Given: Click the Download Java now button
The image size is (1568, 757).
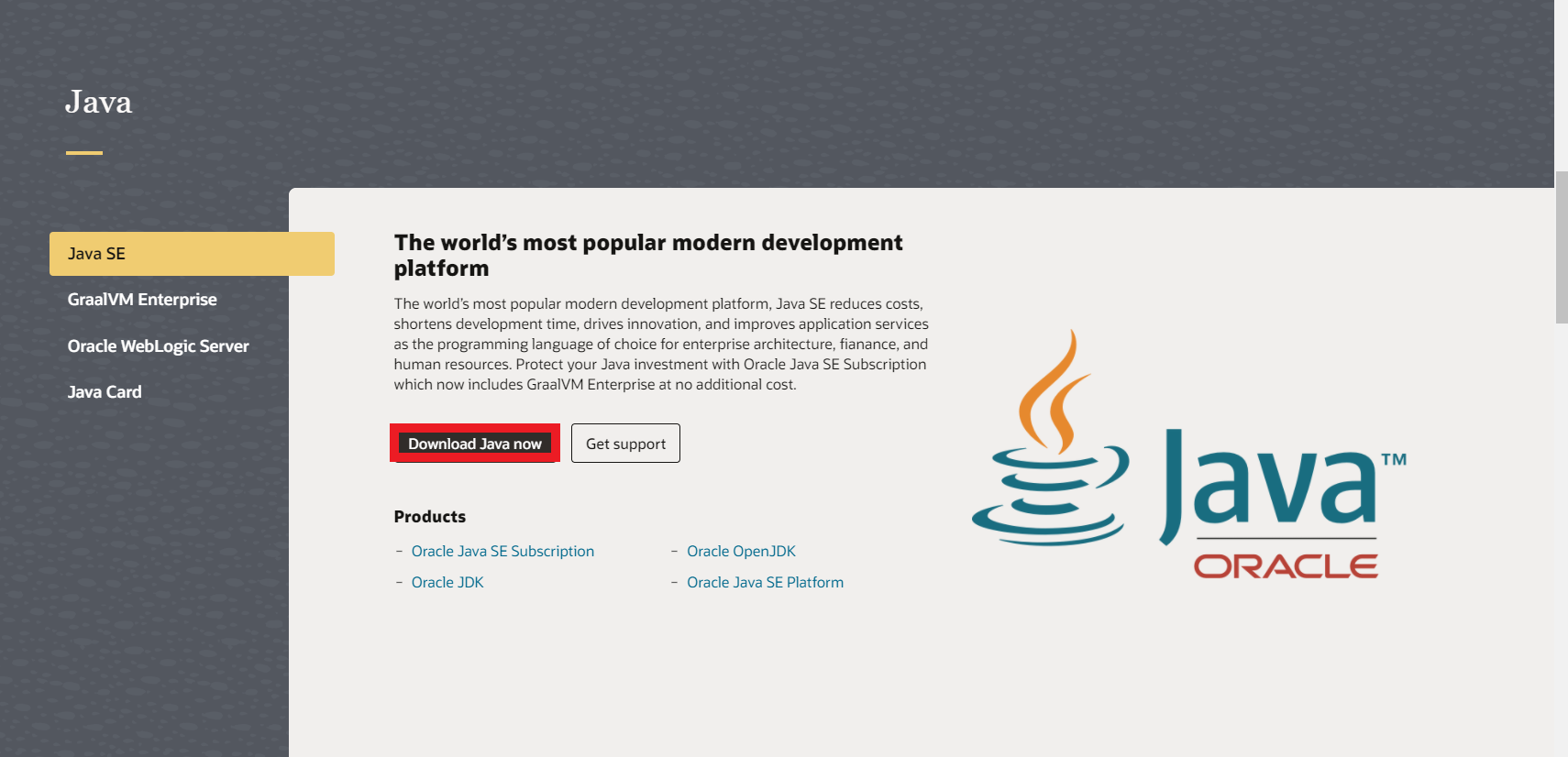Looking at the screenshot, I should click(x=475, y=444).
